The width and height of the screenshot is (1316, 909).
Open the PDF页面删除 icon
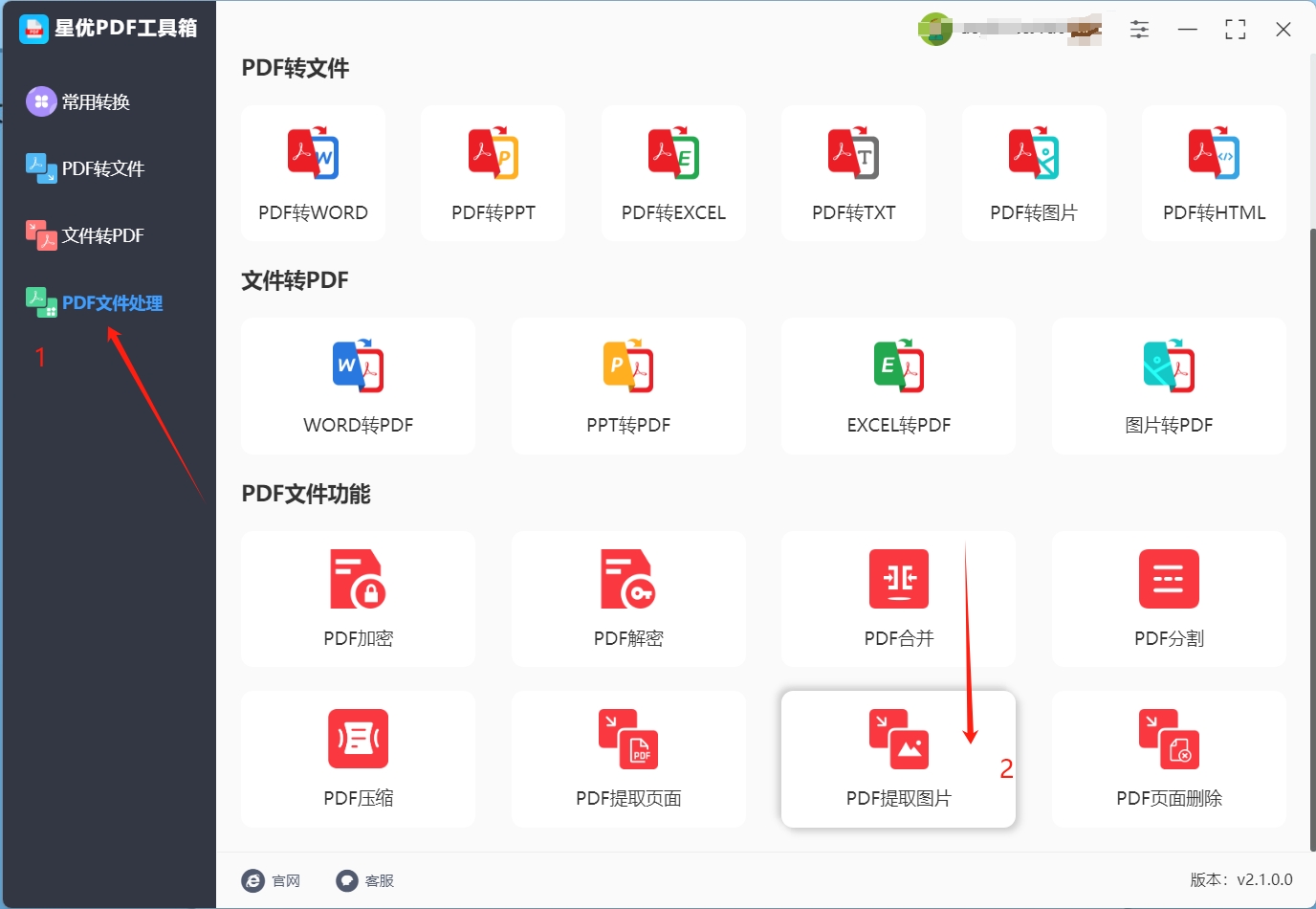1169,739
